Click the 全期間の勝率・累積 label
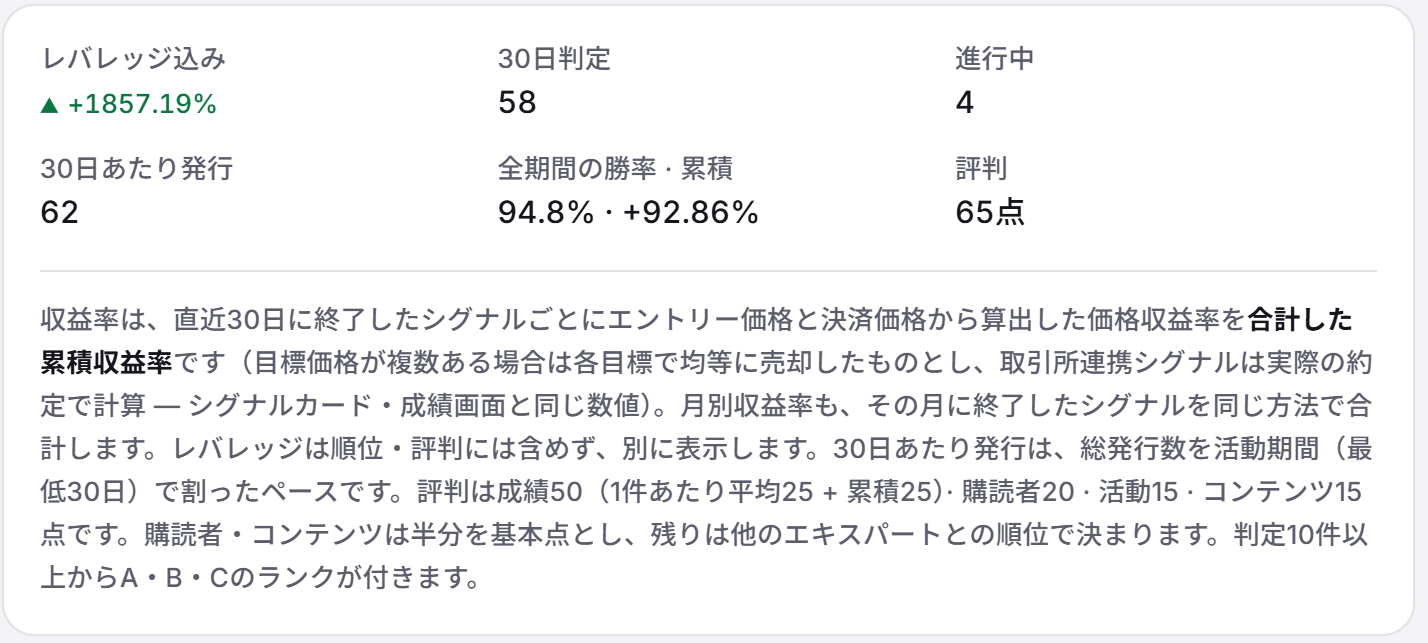The height and width of the screenshot is (643, 1428). point(615,168)
